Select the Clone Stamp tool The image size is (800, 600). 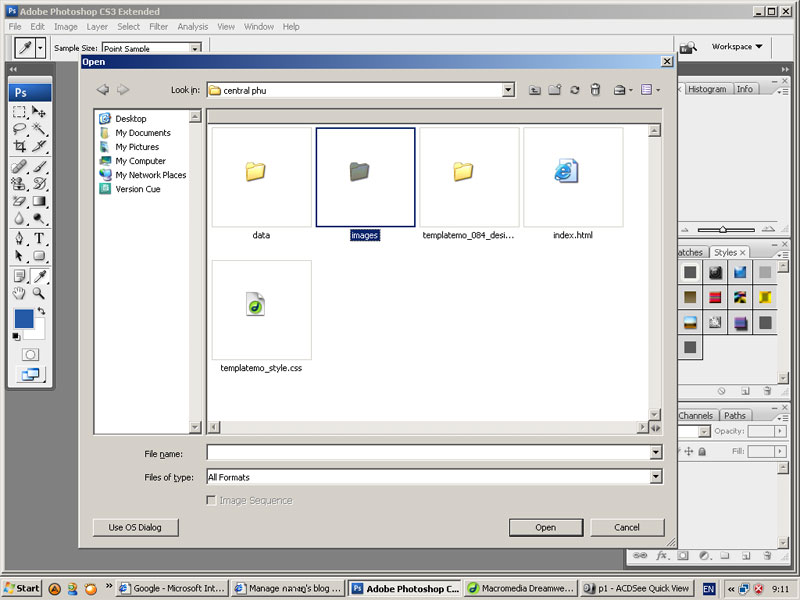pyautogui.click(x=19, y=184)
